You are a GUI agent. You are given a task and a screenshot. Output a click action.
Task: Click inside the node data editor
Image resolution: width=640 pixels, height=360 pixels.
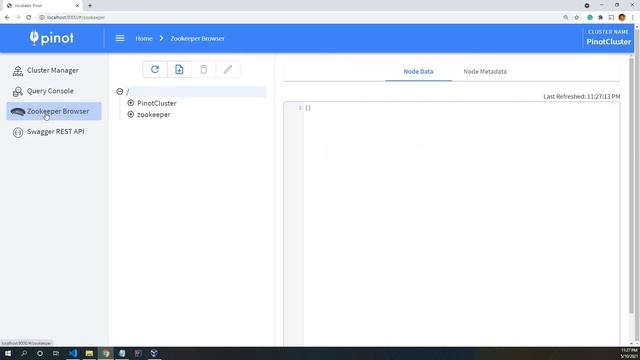461,224
